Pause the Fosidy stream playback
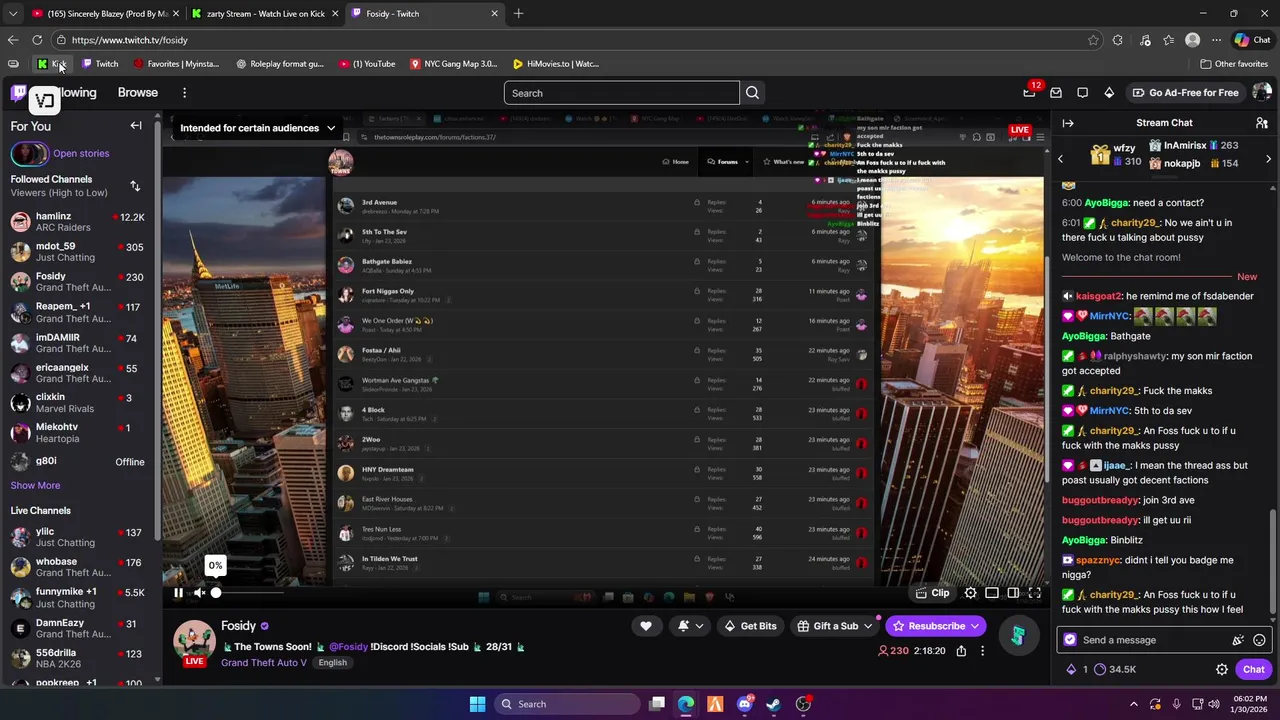The image size is (1280, 720). point(178,593)
